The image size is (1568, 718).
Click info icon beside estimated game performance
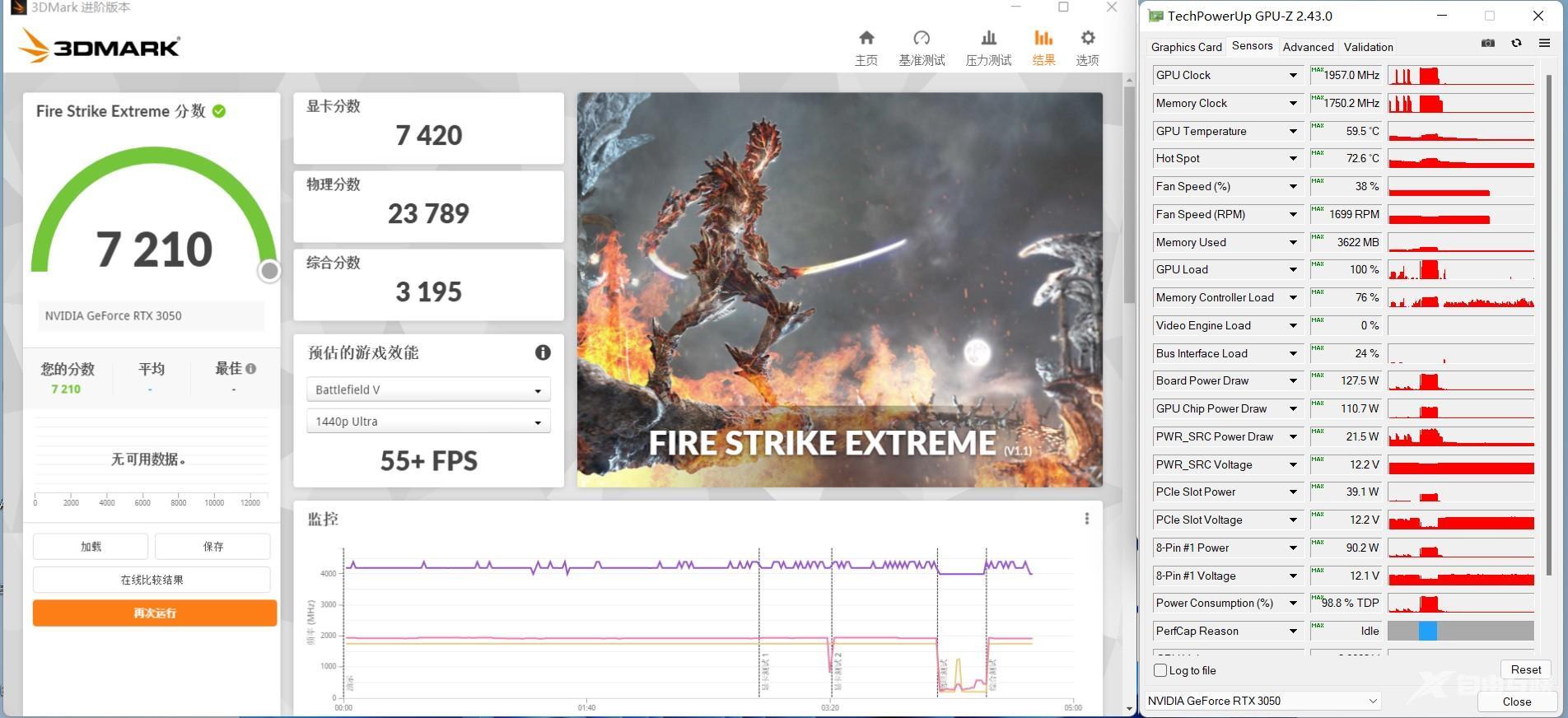pyautogui.click(x=543, y=352)
